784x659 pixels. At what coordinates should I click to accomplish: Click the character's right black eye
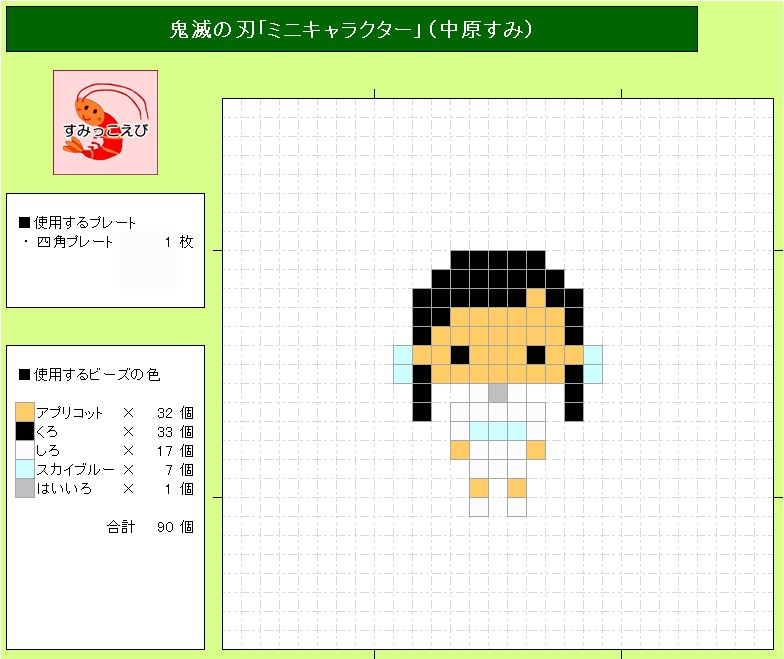click(x=536, y=355)
